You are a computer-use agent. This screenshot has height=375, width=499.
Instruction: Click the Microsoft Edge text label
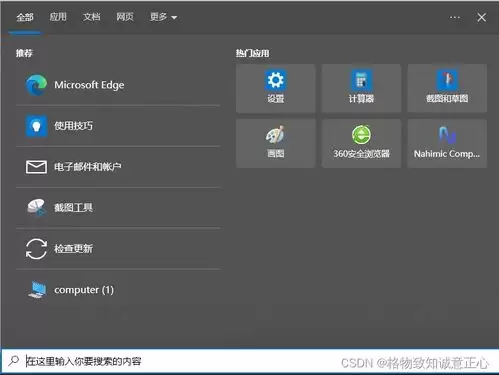click(x=89, y=85)
